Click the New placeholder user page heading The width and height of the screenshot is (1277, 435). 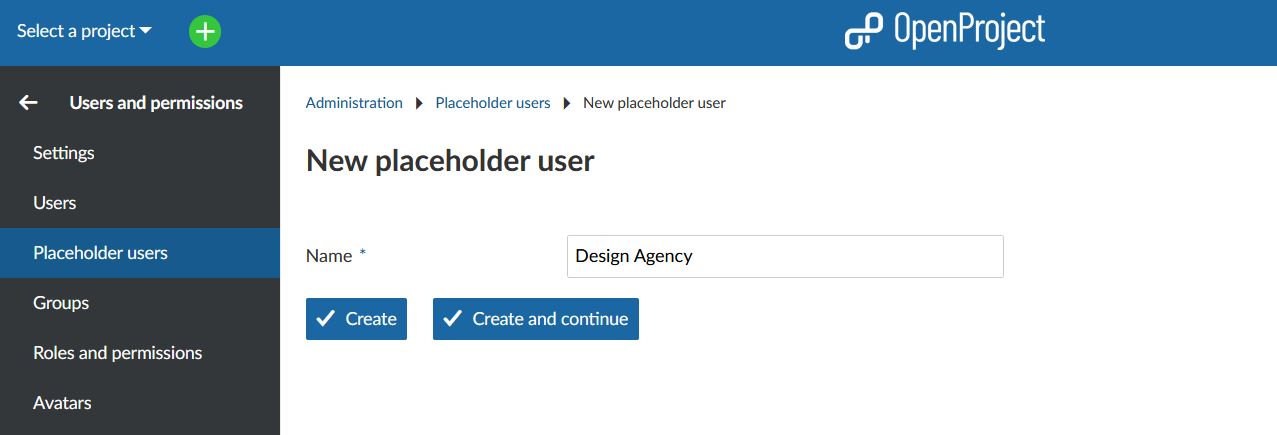(x=450, y=161)
